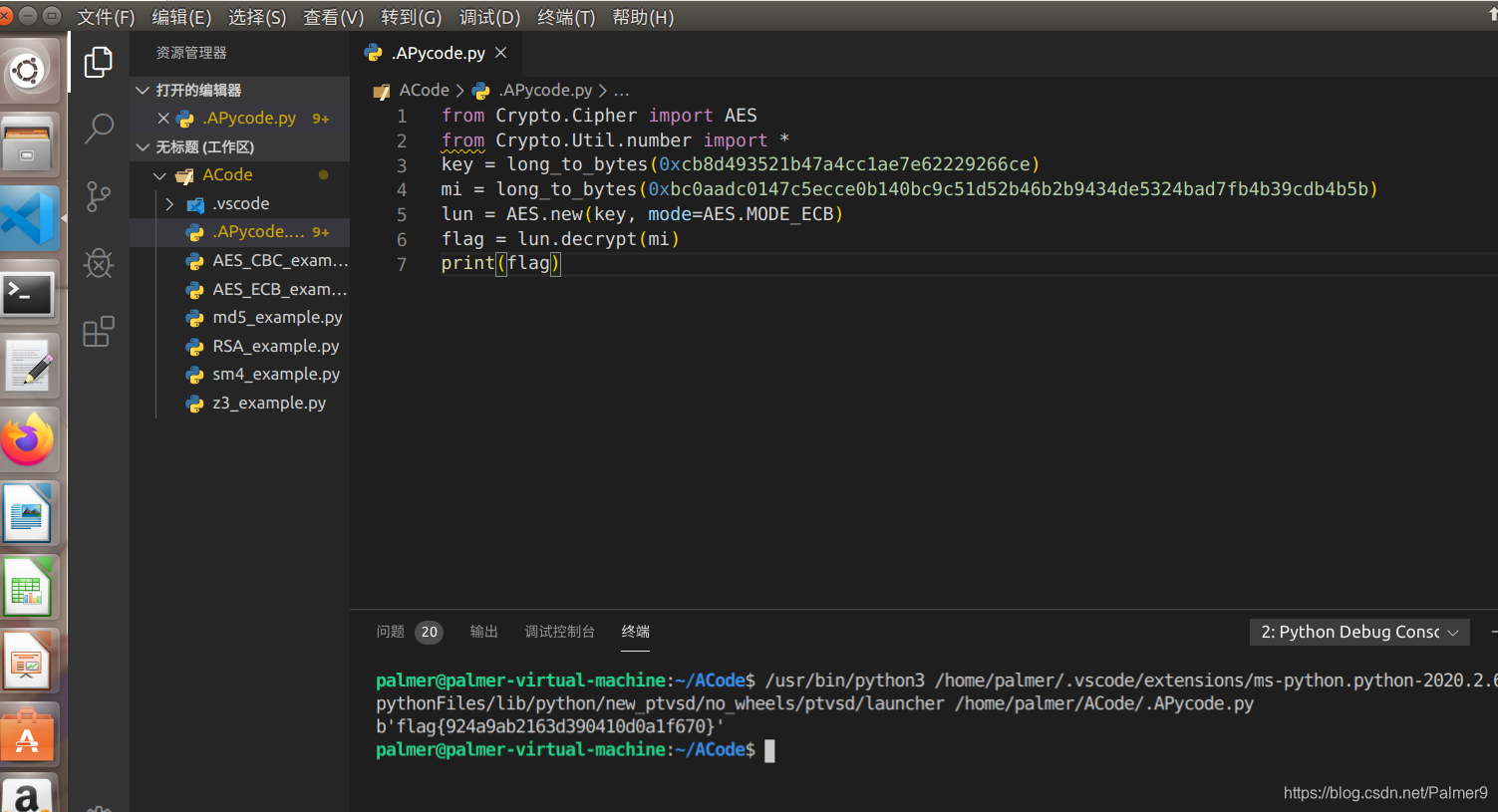Switch to the 问题 problems panel tab
The height and width of the screenshot is (812, 1498).
pos(391,632)
